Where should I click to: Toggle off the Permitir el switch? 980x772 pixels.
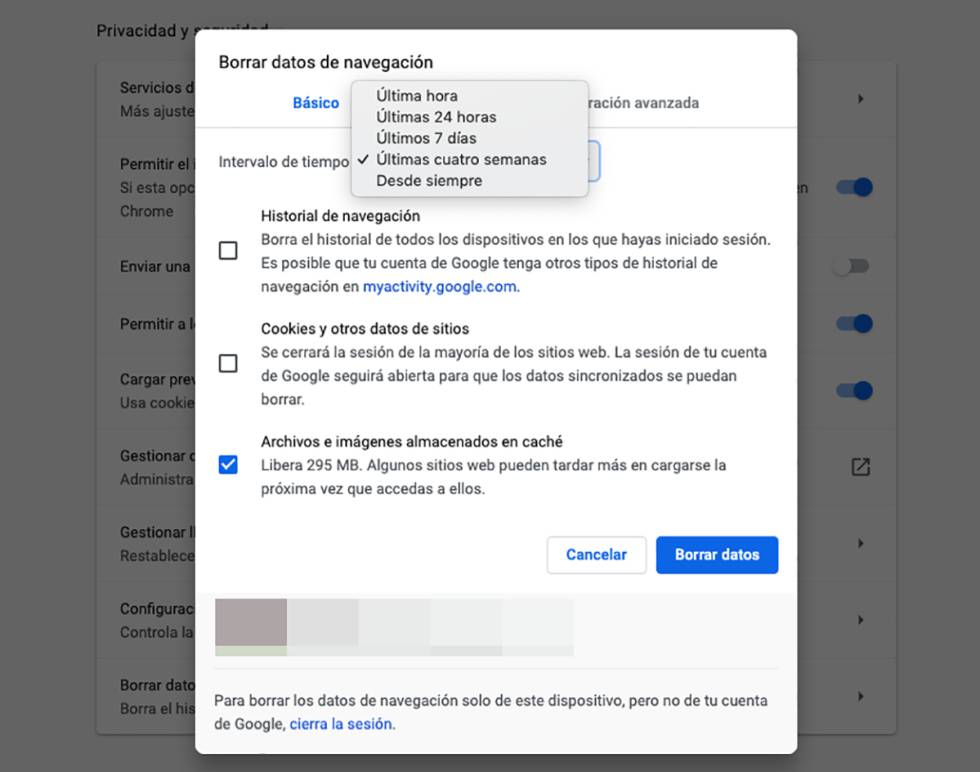(x=854, y=187)
